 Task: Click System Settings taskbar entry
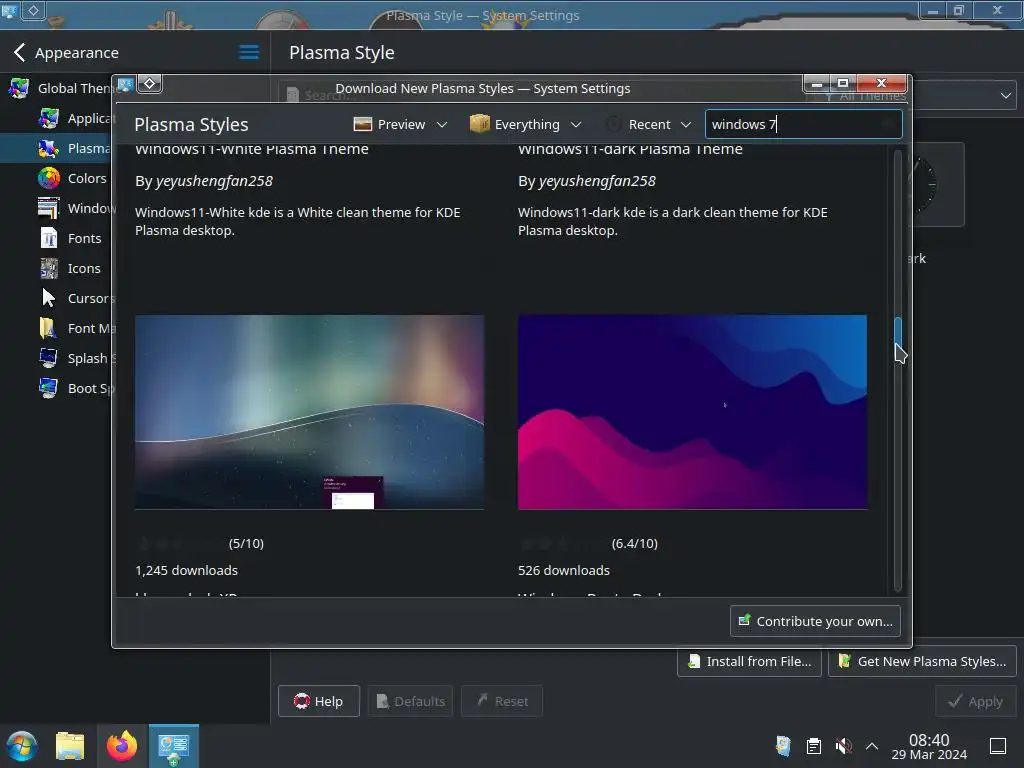click(x=174, y=746)
